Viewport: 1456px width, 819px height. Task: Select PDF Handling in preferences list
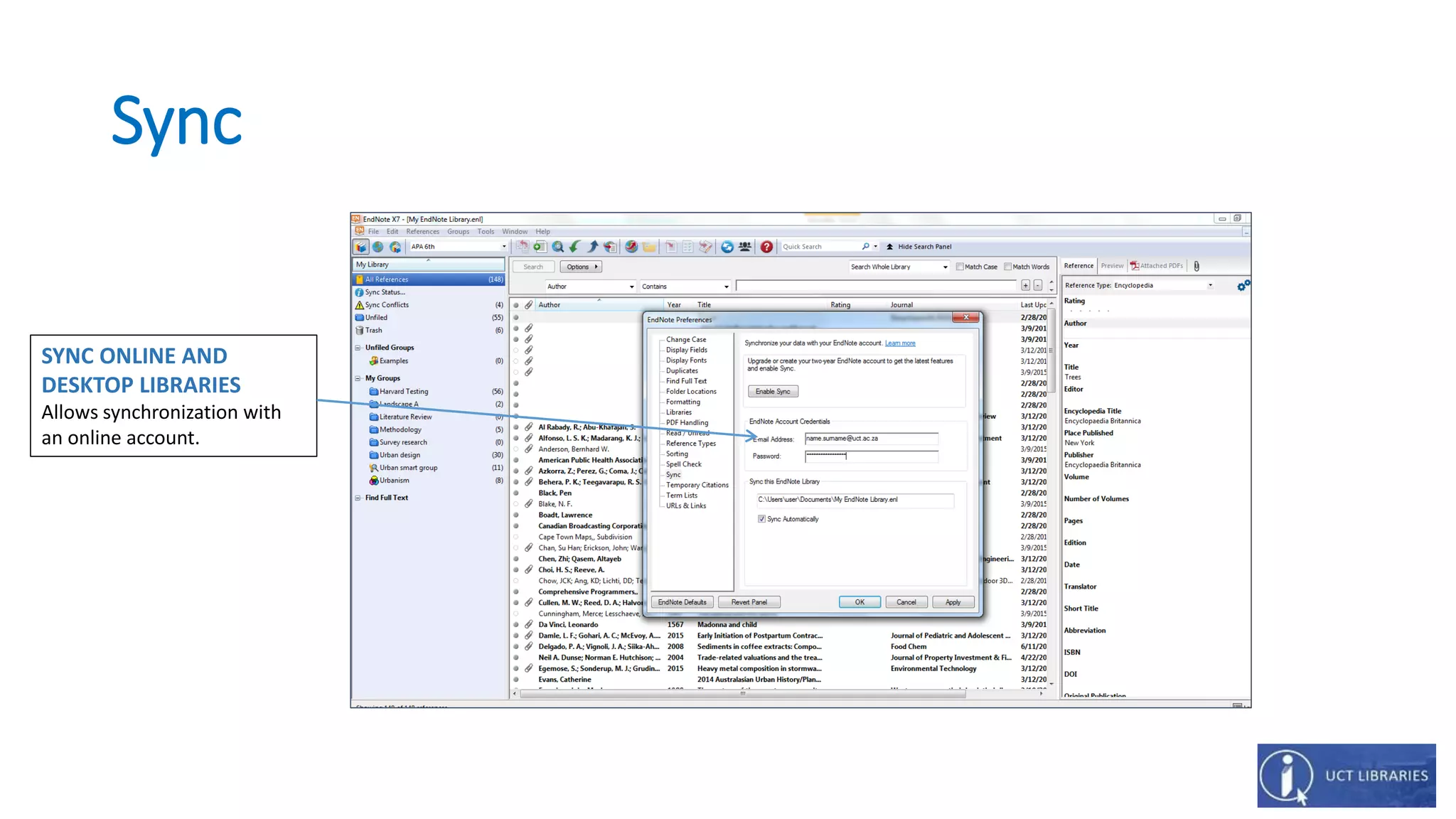coord(687,422)
